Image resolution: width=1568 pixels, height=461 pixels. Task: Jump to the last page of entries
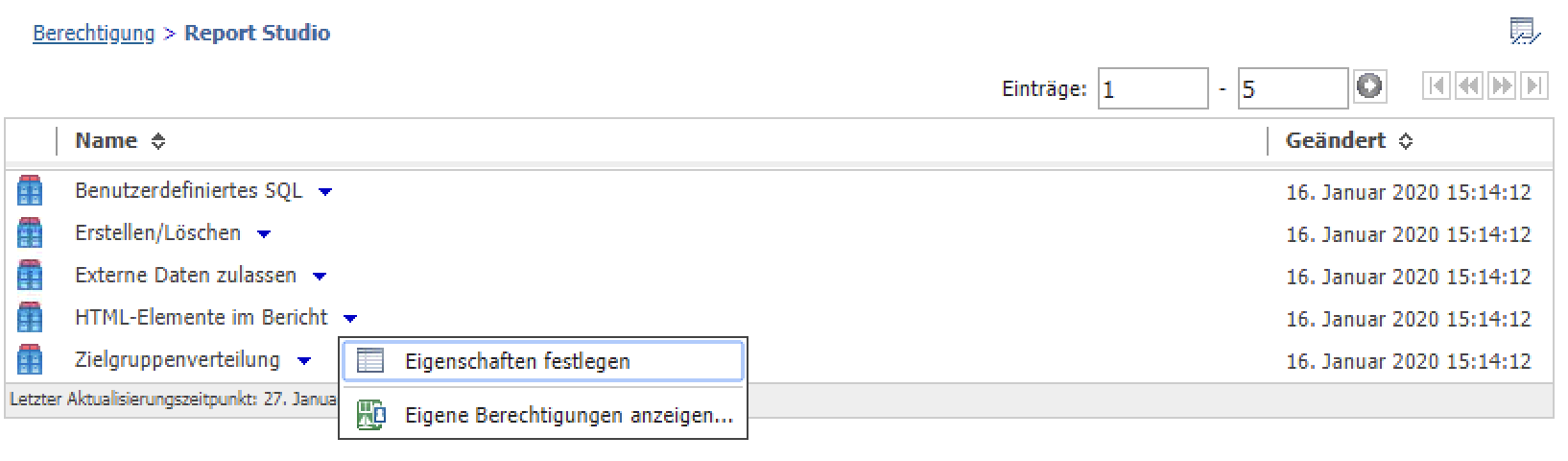(1534, 86)
